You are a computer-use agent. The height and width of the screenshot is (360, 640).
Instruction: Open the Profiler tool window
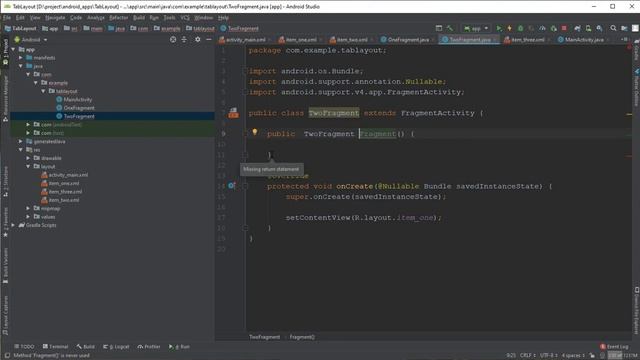(x=149, y=347)
